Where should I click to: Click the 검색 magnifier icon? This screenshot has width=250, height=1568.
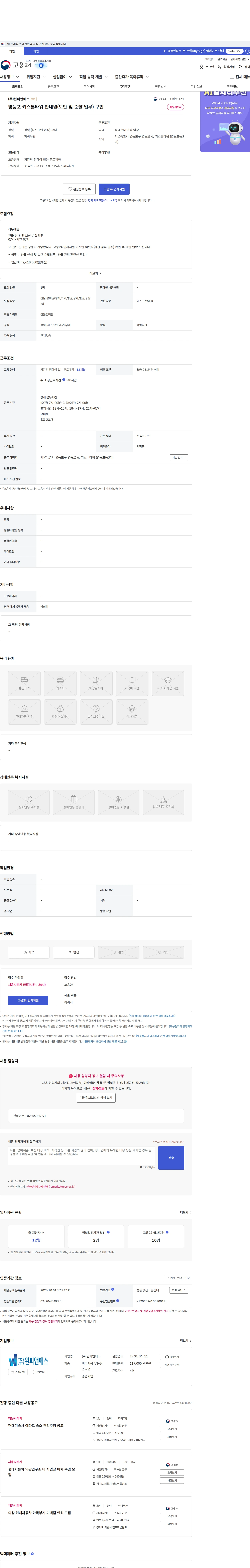click(244, 67)
